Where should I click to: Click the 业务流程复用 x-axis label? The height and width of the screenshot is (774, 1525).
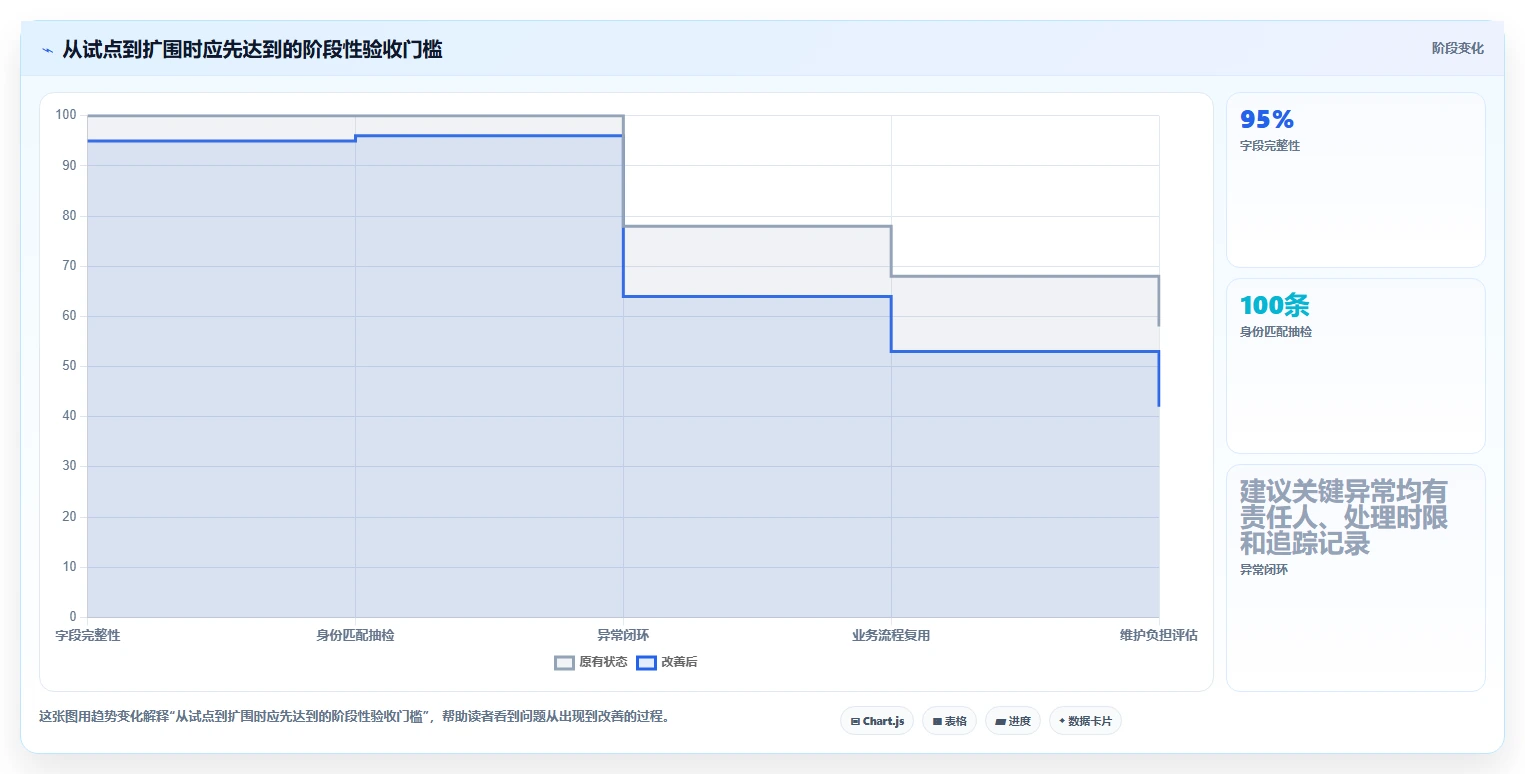click(x=891, y=635)
